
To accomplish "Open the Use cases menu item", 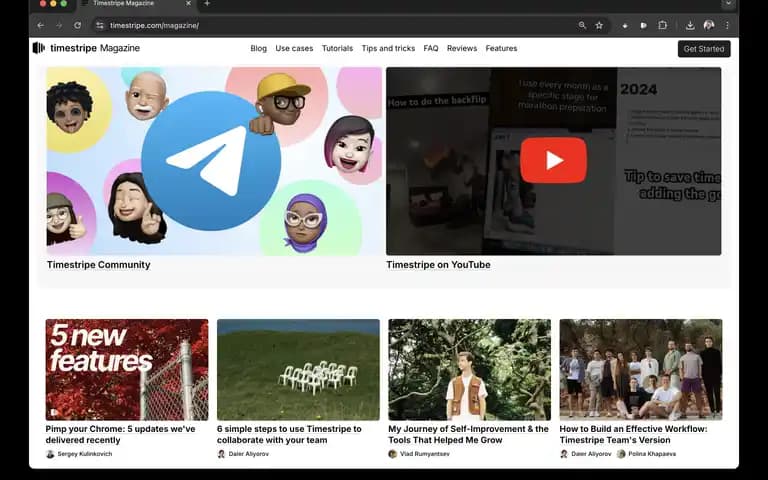I will click(x=294, y=48).
